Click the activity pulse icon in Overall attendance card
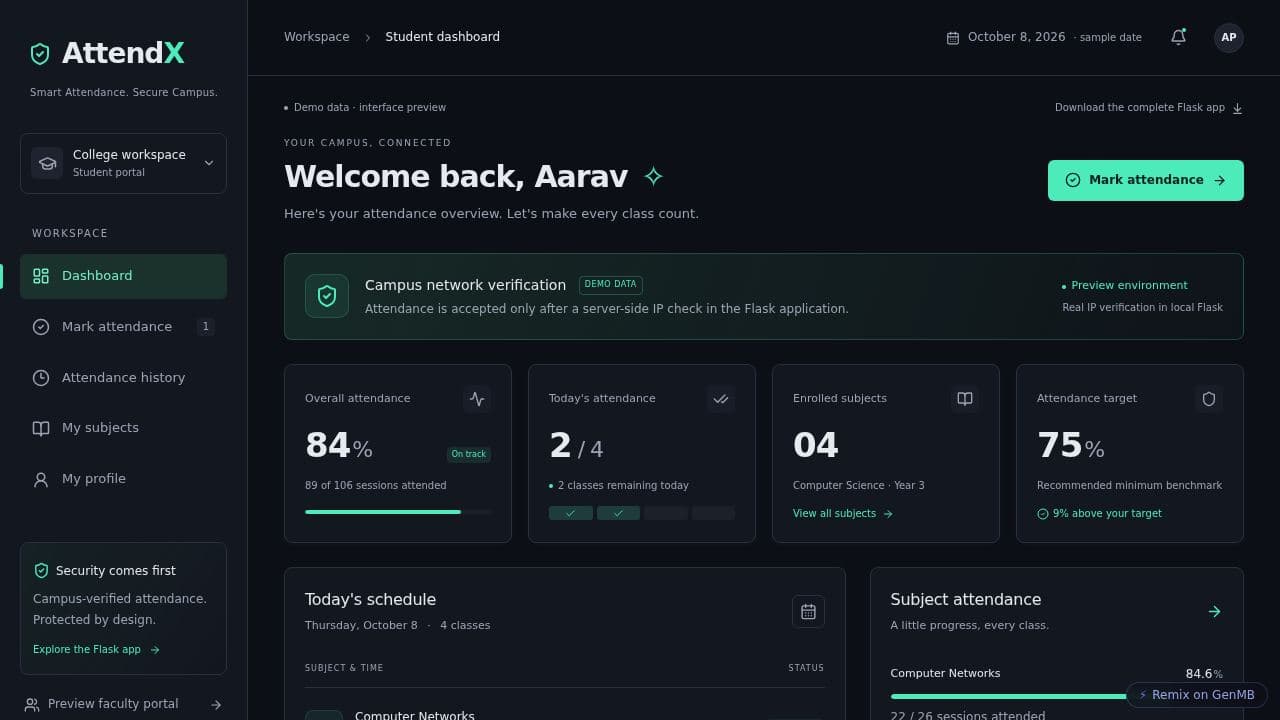Image resolution: width=1280 pixels, height=720 pixels. (x=477, y=399)
